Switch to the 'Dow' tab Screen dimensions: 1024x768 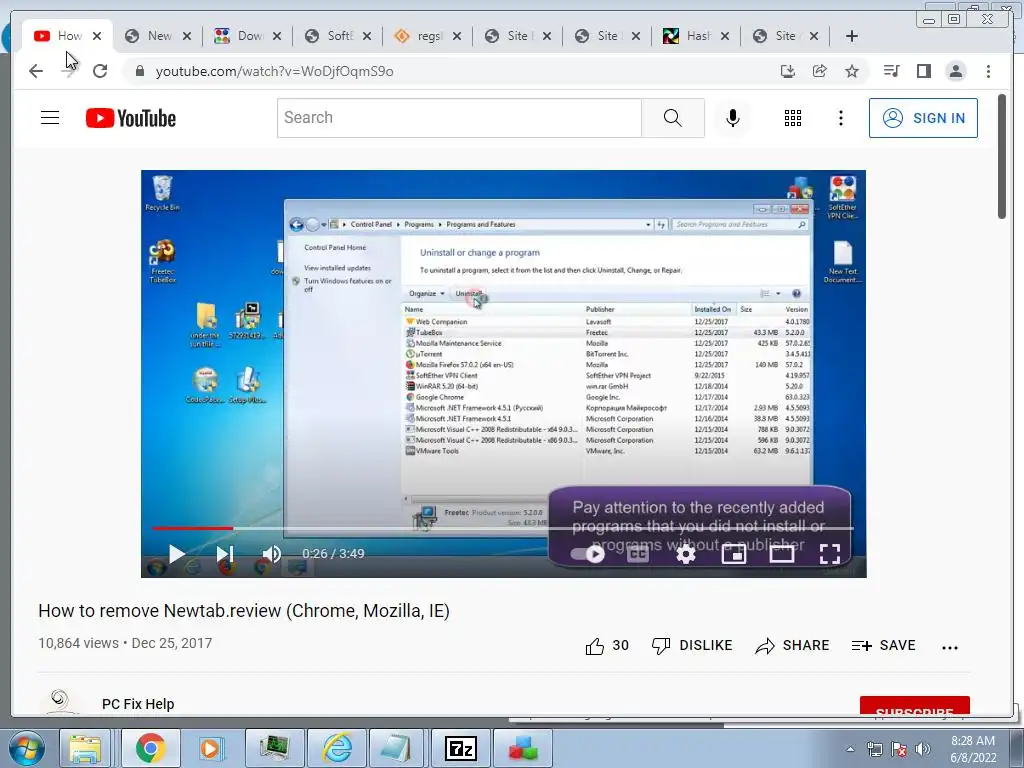pos(249,36)
